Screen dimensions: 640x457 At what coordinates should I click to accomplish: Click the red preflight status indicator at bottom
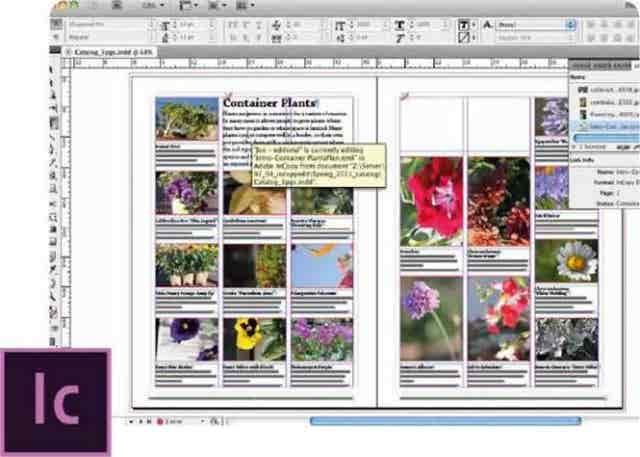159,423
